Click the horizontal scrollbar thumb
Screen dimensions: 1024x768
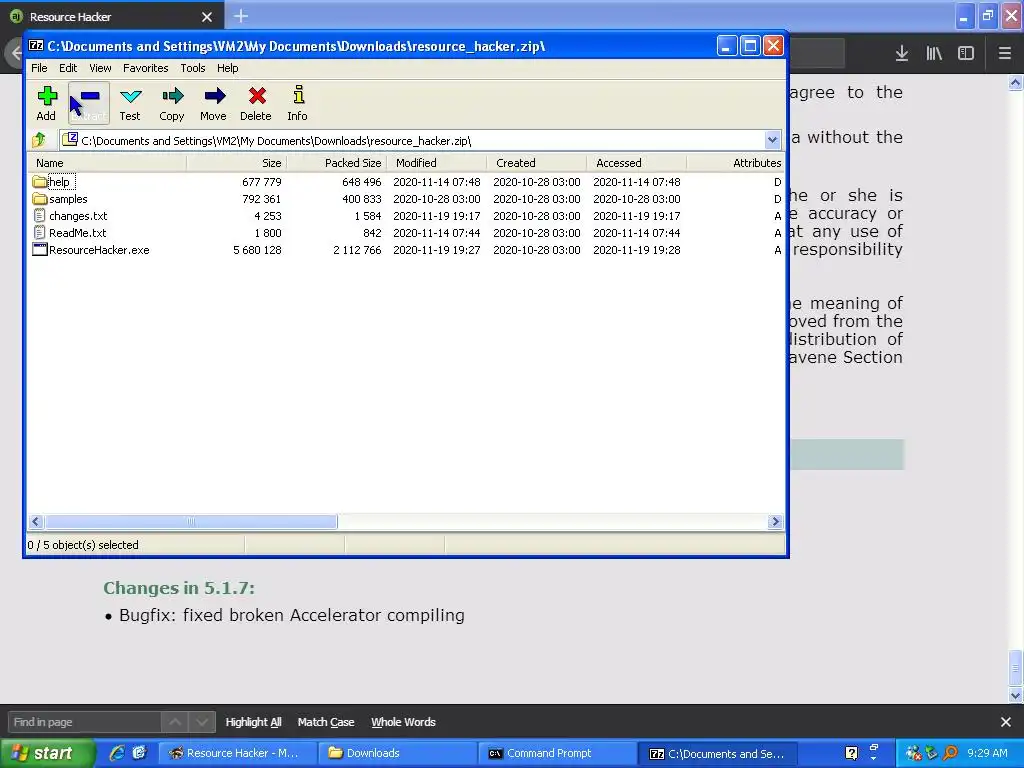[x=191, y=521]
